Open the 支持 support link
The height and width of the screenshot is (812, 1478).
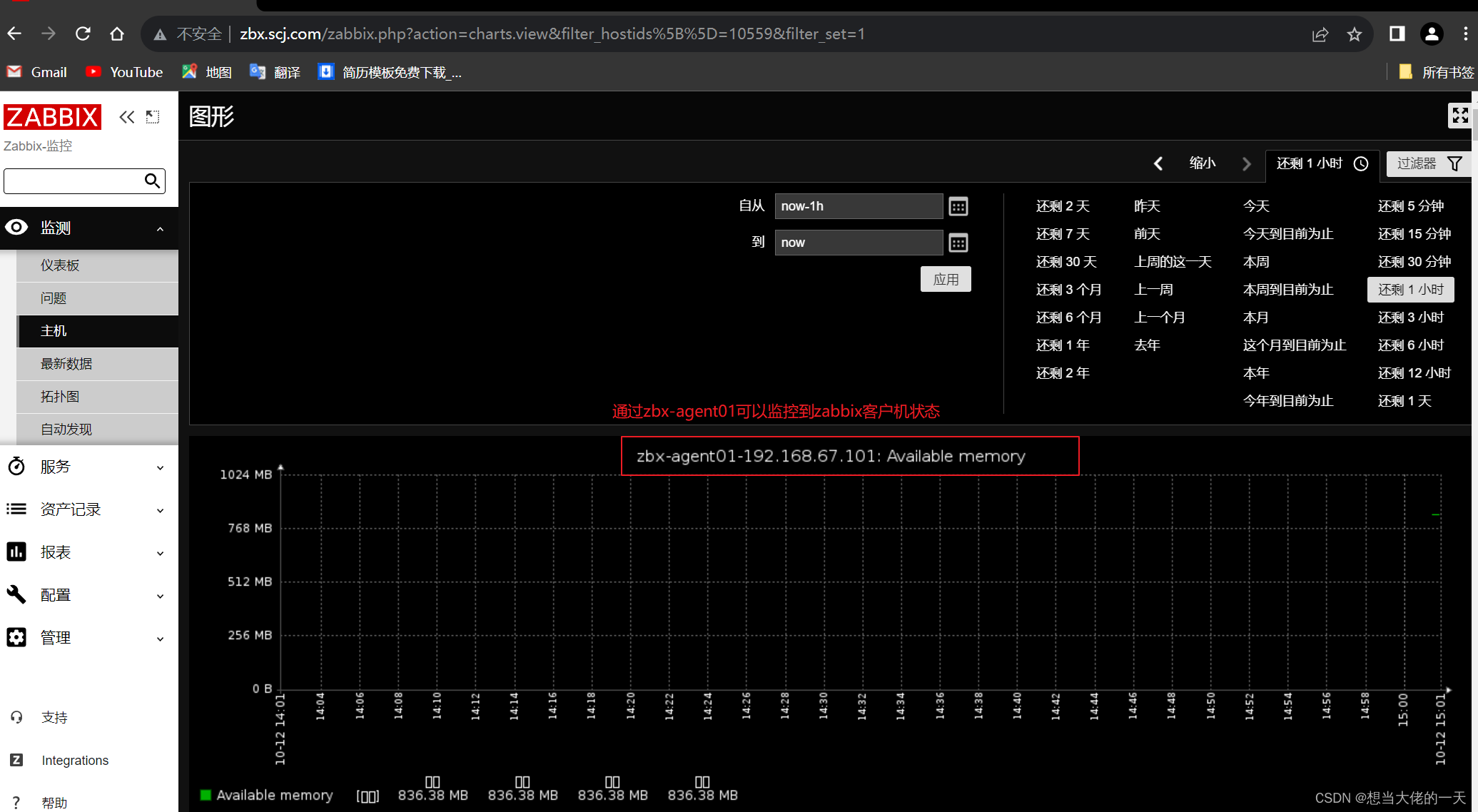[54, 717]
